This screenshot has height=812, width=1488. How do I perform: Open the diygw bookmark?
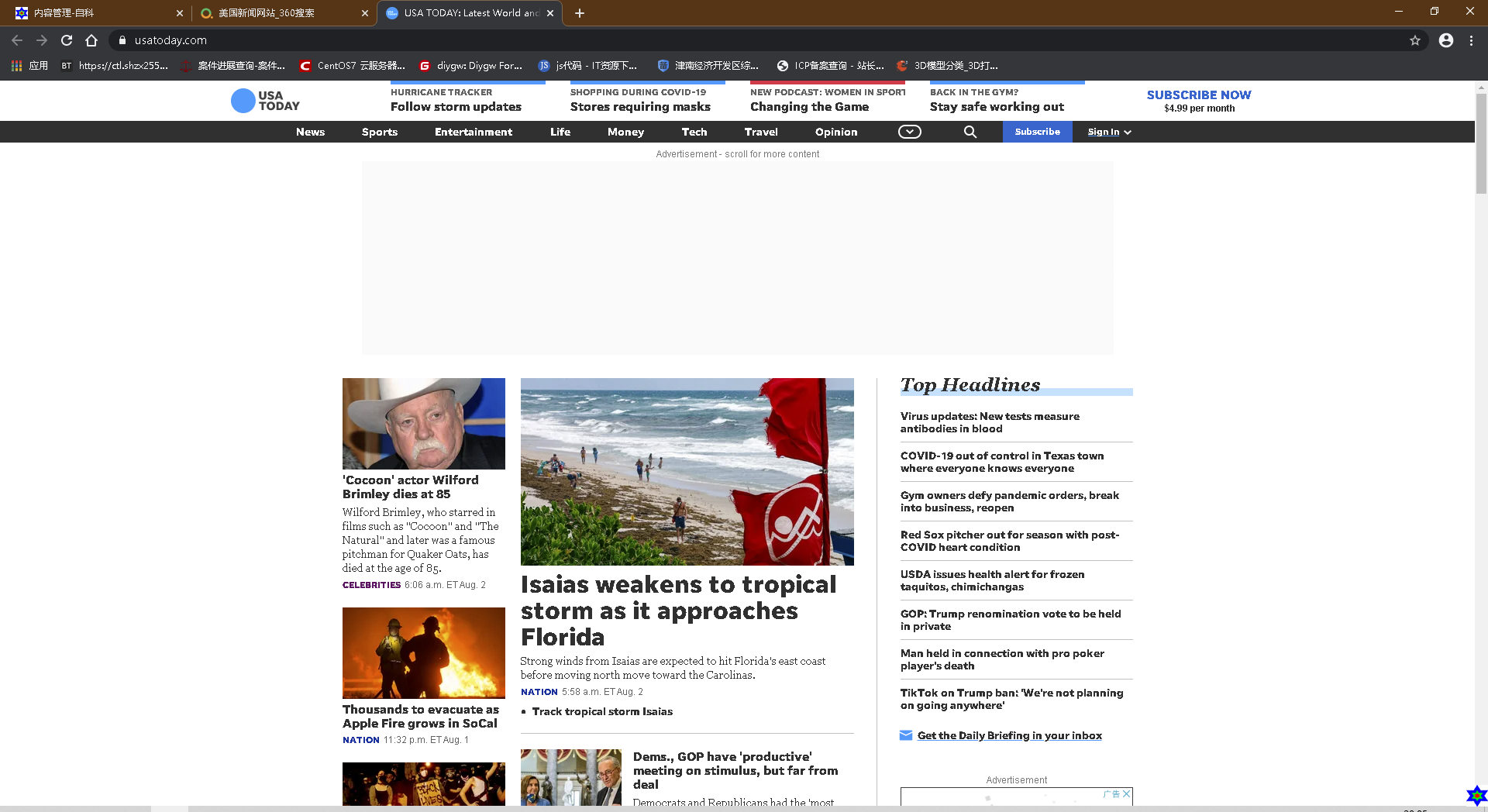470,66
